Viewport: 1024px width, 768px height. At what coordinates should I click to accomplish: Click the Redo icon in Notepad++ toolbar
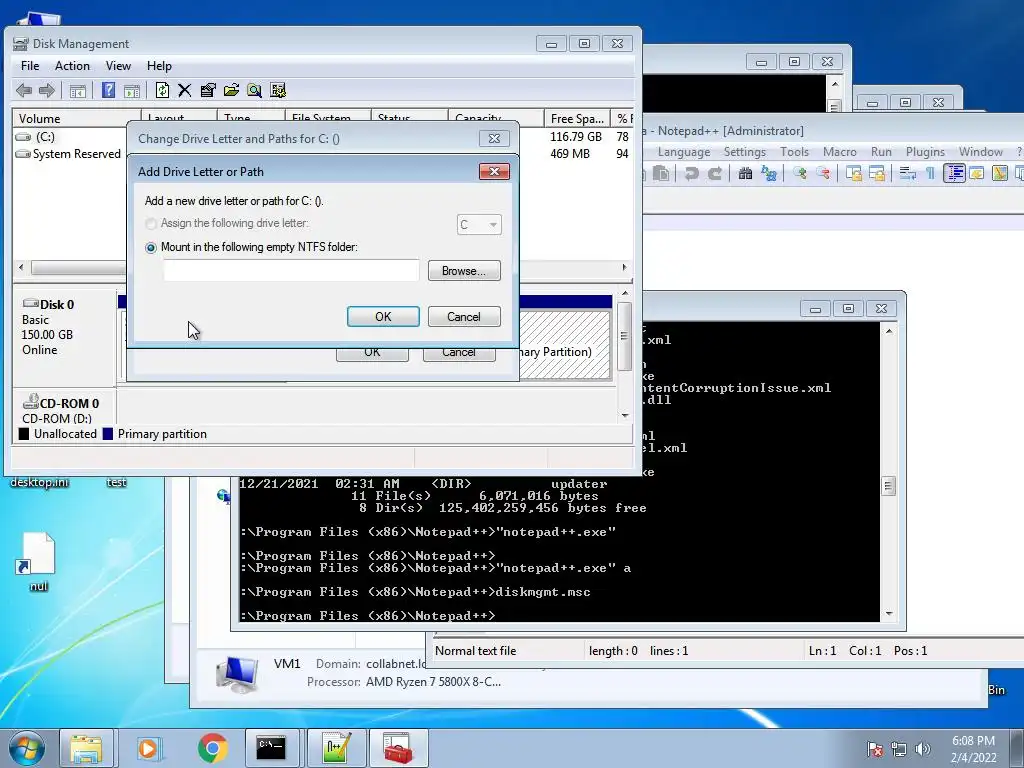tap(716, 173)
